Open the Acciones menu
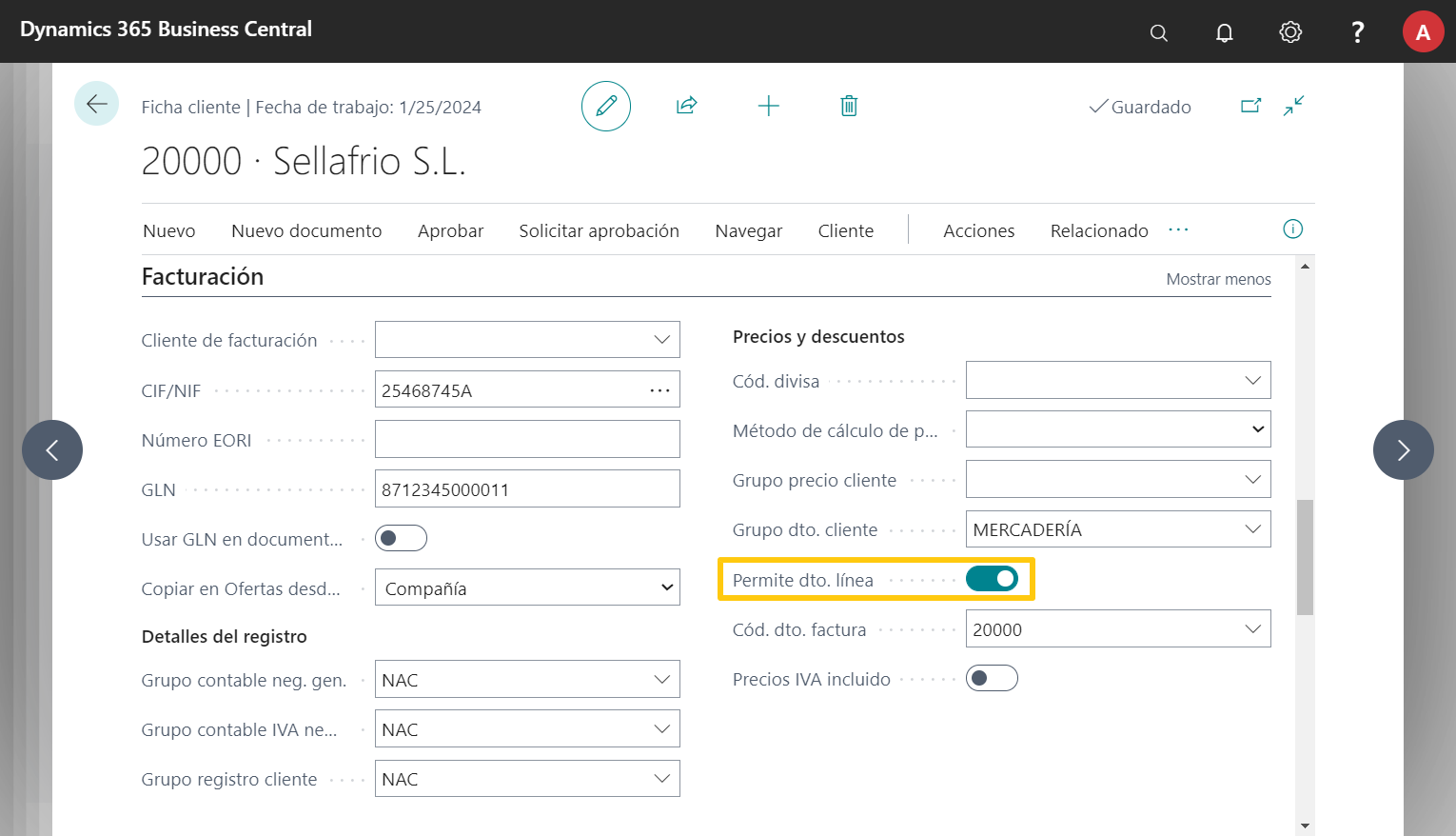The width and height of the screenshot is (1456, 836). [x=978, y=230]
